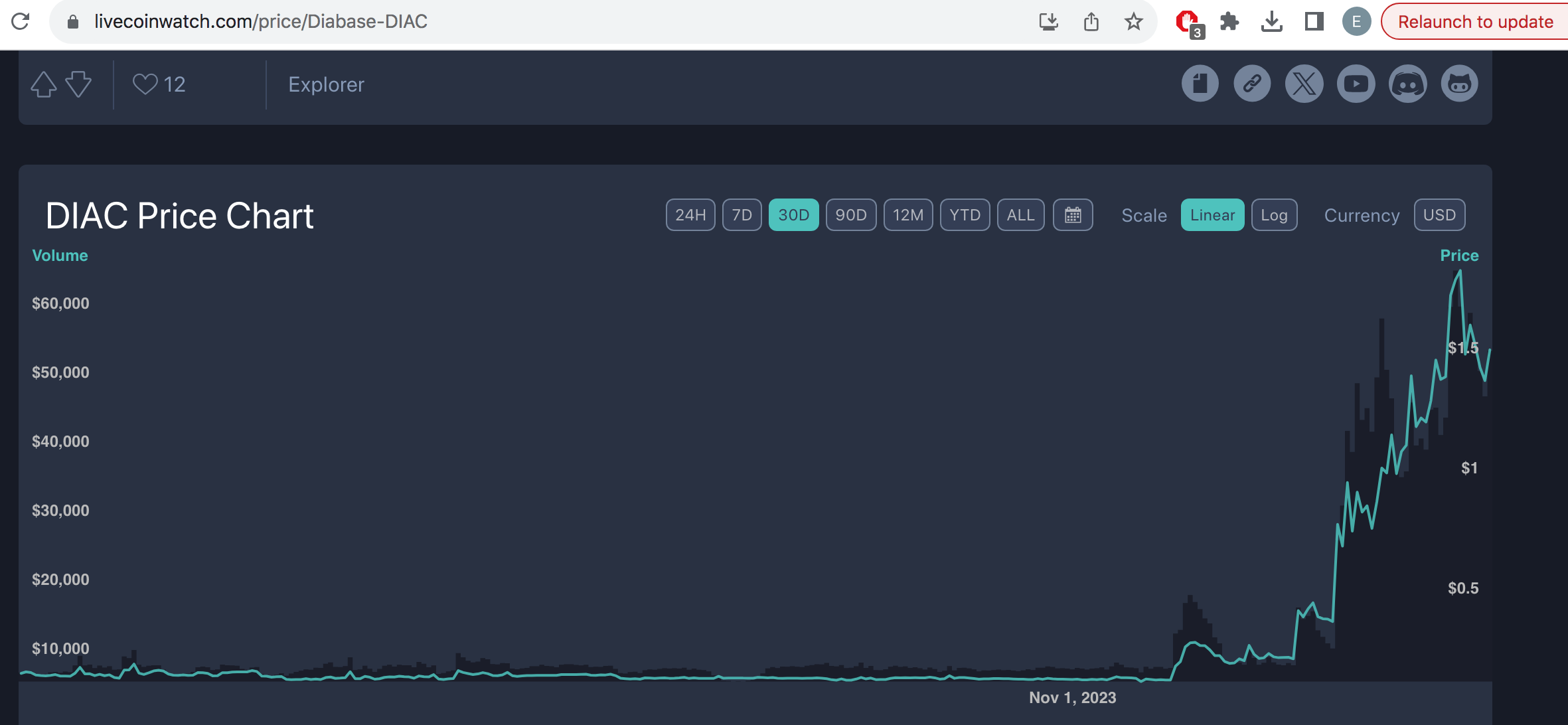Switch chart to the 90D range
The image size is (1568, 725).
tap(851, 215)
